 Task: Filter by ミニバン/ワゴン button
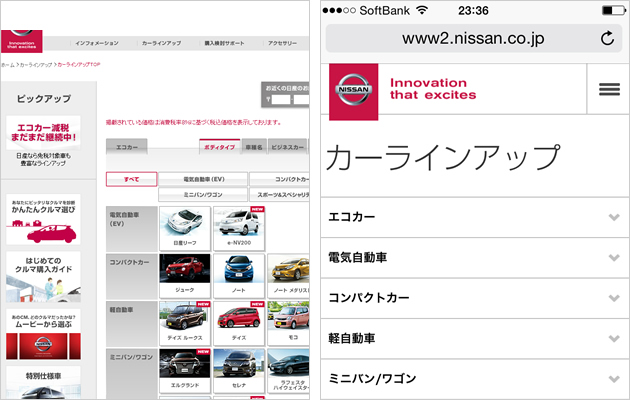coord(203,194)
